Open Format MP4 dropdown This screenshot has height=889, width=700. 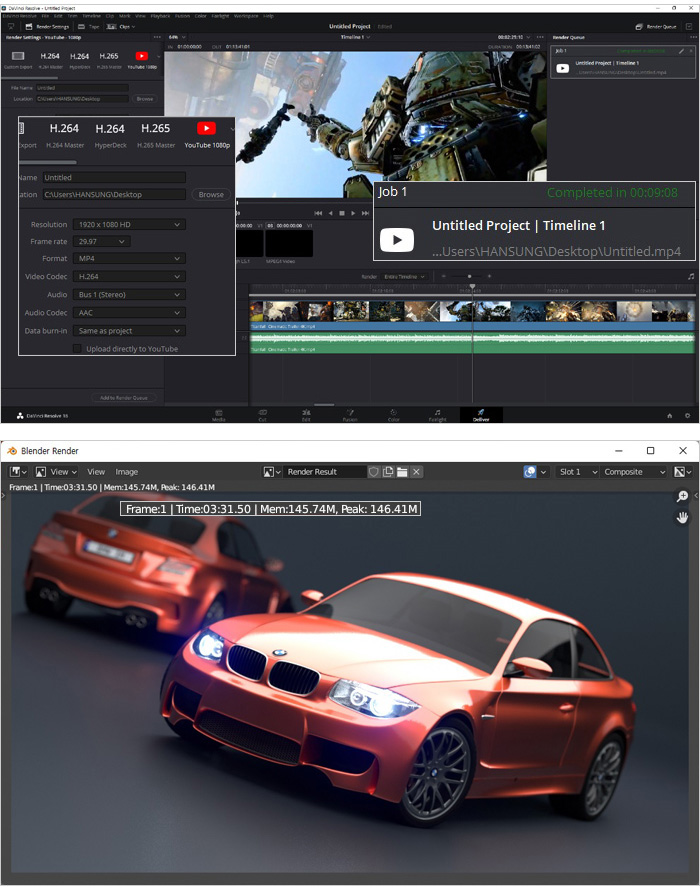point(129,259)
